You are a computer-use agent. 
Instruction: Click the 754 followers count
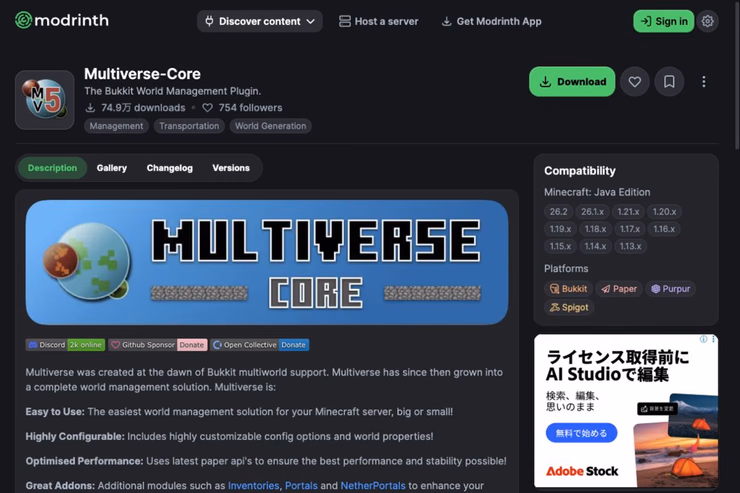[x=242, y=108]
